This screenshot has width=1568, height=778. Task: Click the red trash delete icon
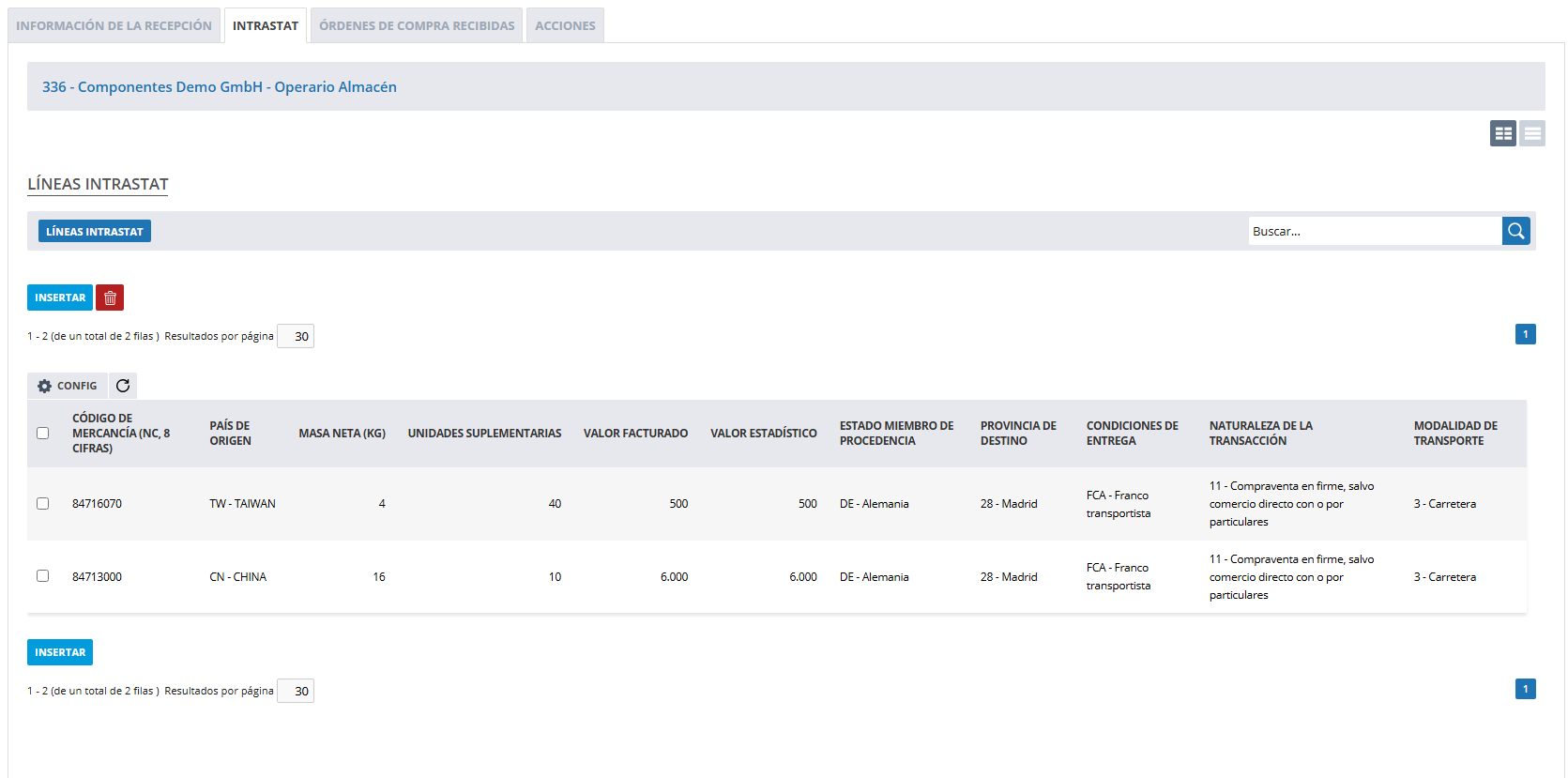point(110,297)
